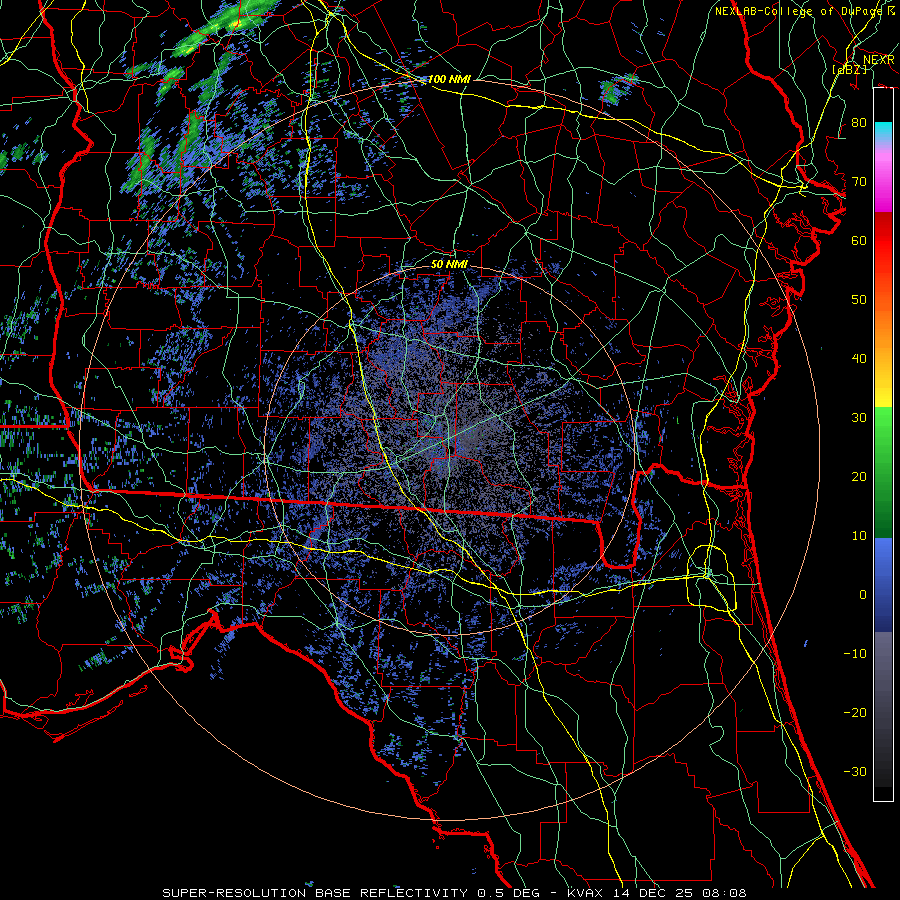Select the 20 value on dBZ scale
Viewport: 900px width, 900px height.
coord(859,476)
